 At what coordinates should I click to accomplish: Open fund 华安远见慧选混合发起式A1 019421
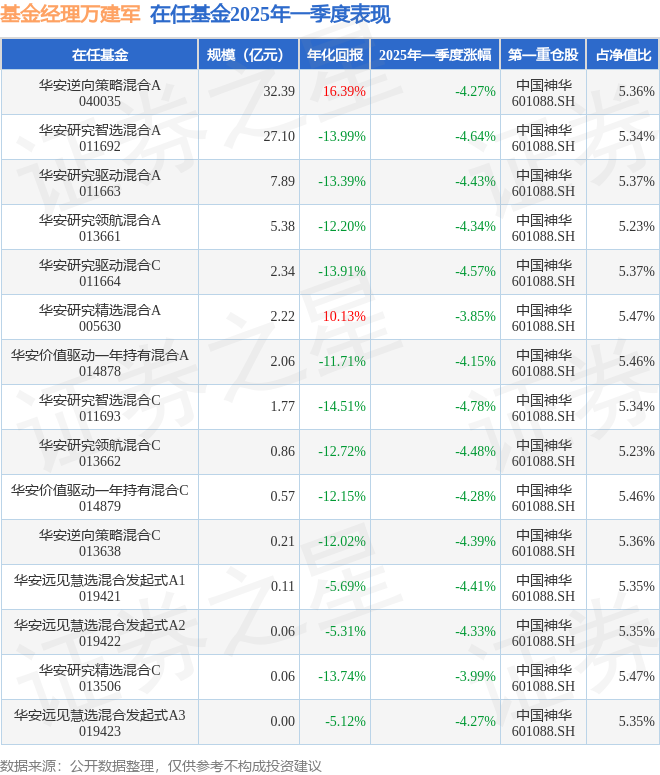[x=100, y=588]
